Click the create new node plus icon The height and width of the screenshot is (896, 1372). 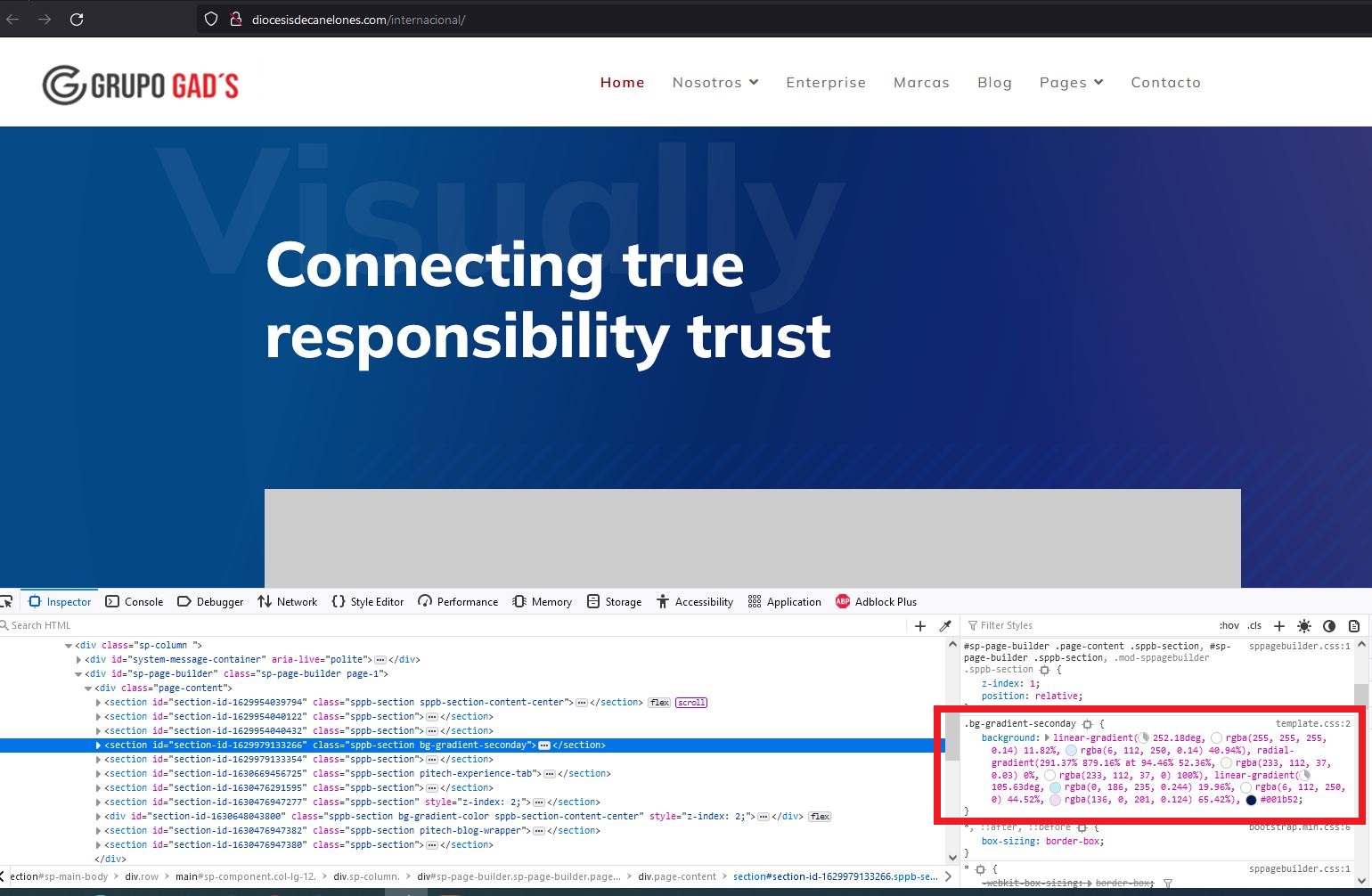click(920, 625)
